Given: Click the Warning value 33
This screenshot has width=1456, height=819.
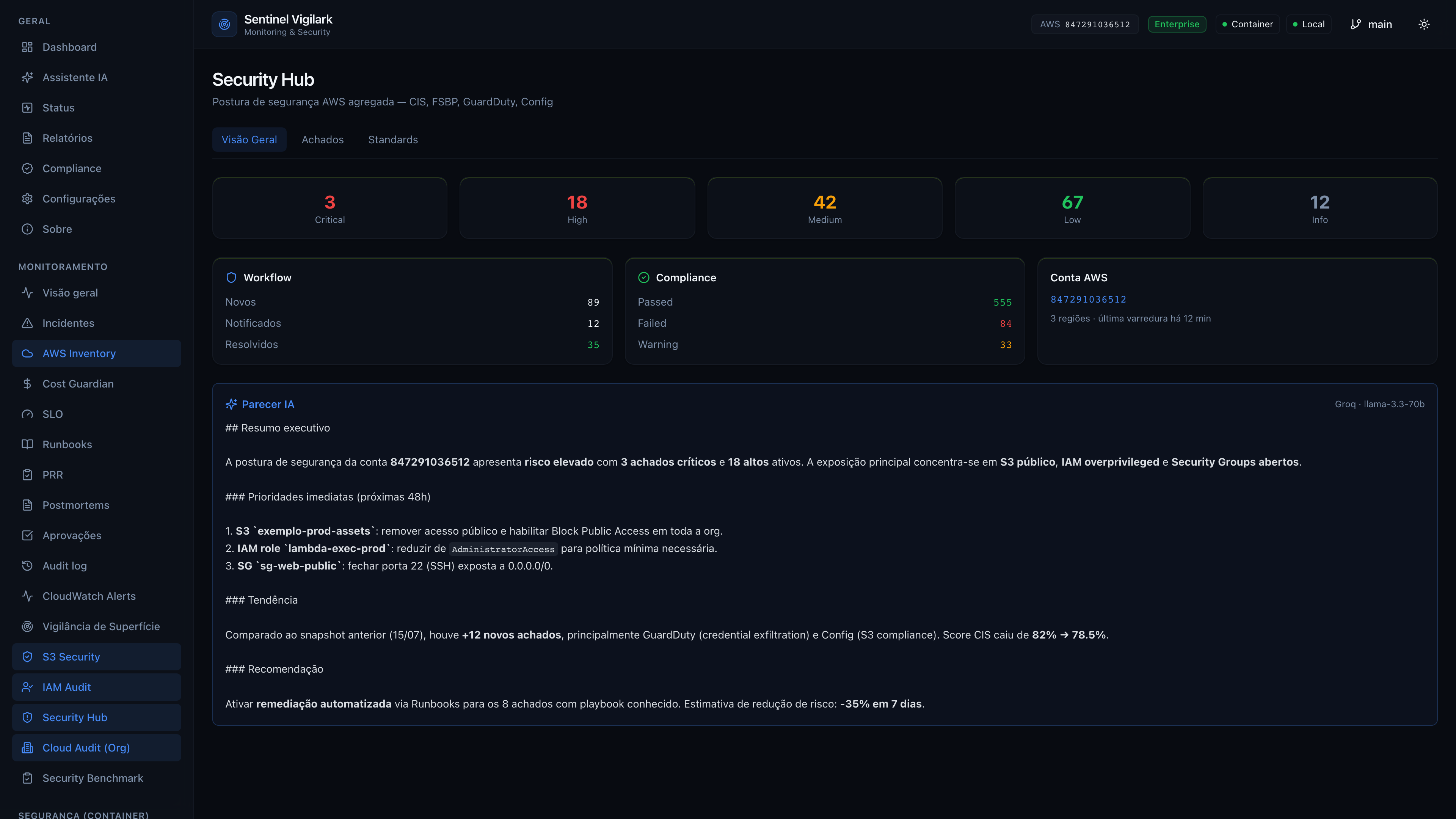Looking at the screenshot, I should click(1006, 345).
